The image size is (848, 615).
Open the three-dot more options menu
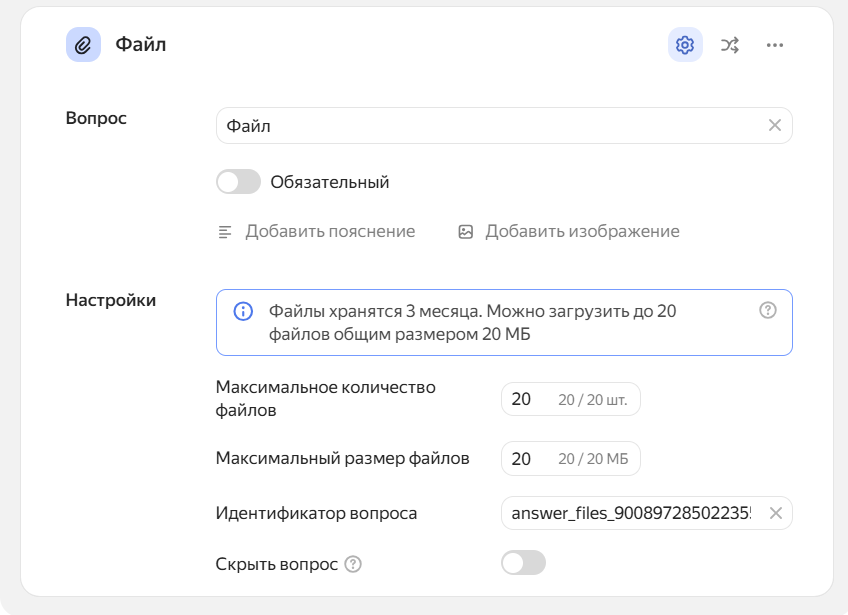(775, 45)
